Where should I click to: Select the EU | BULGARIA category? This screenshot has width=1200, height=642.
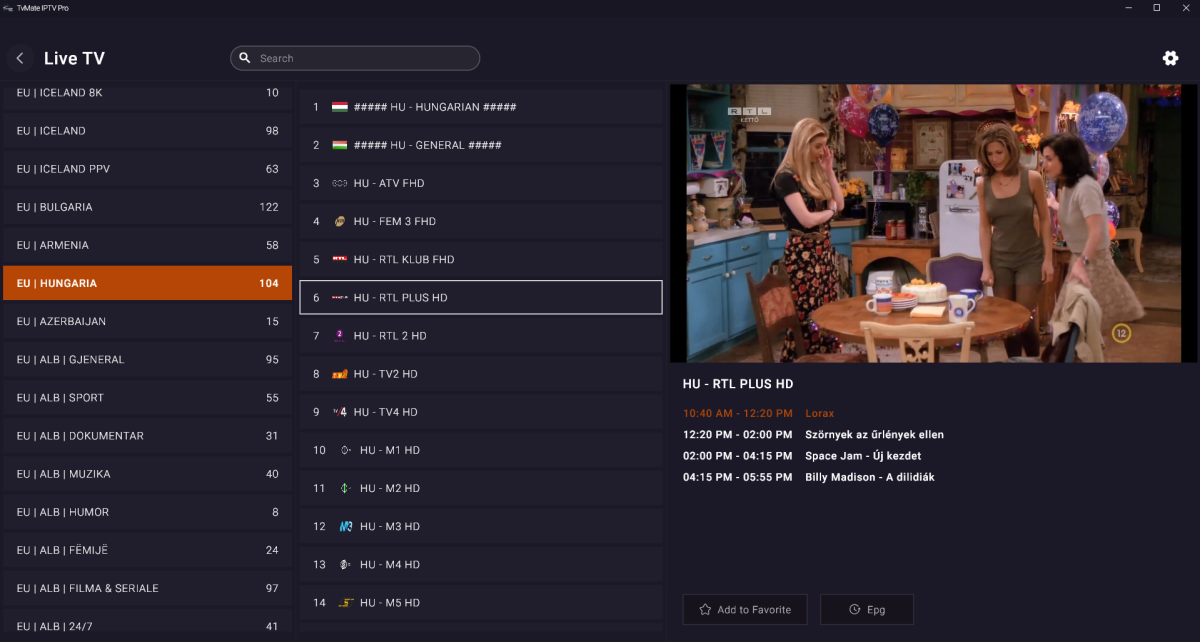pyautogui.click(x=147, y=207)
